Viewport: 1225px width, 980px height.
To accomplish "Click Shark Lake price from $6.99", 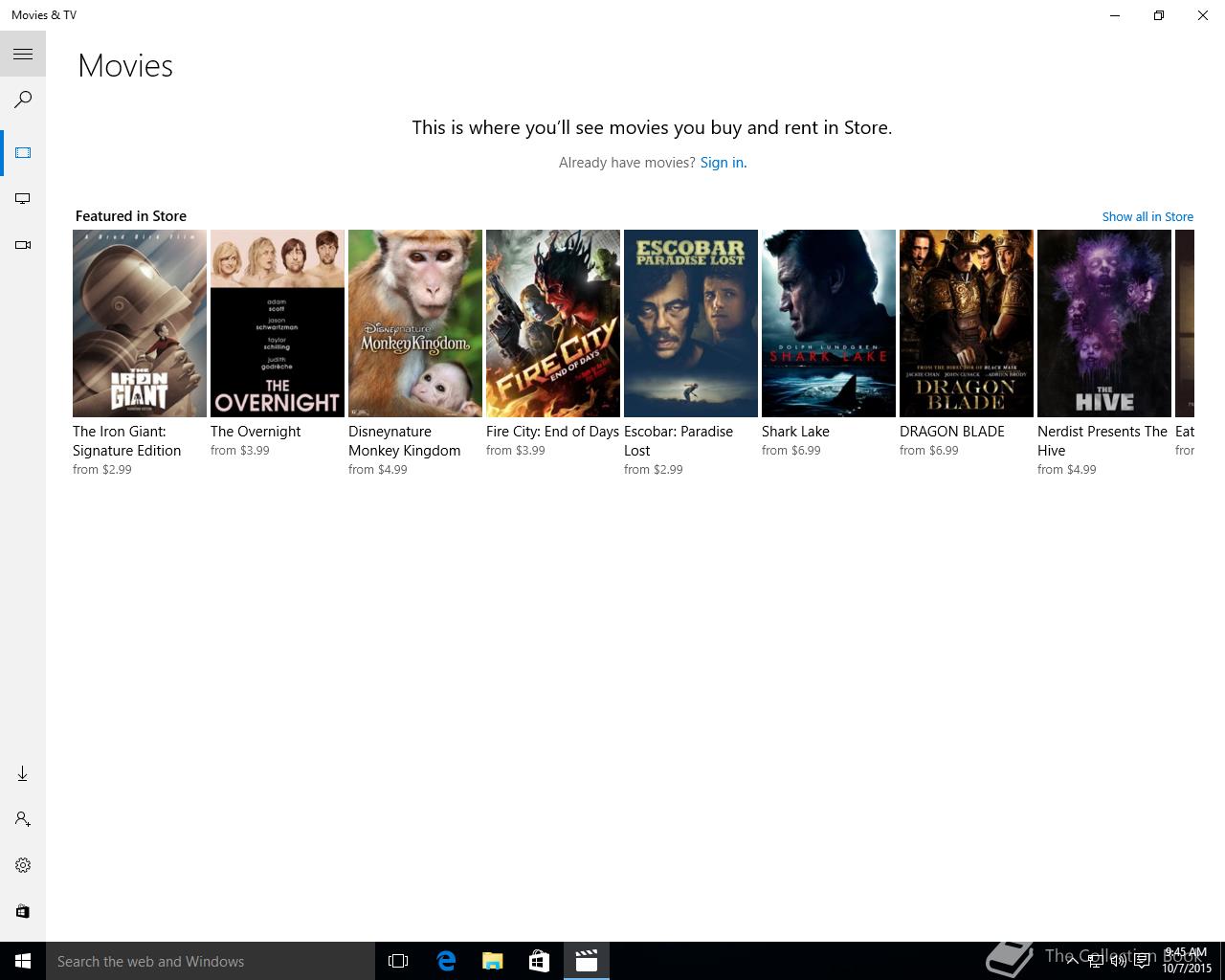I will pos(791,451).
